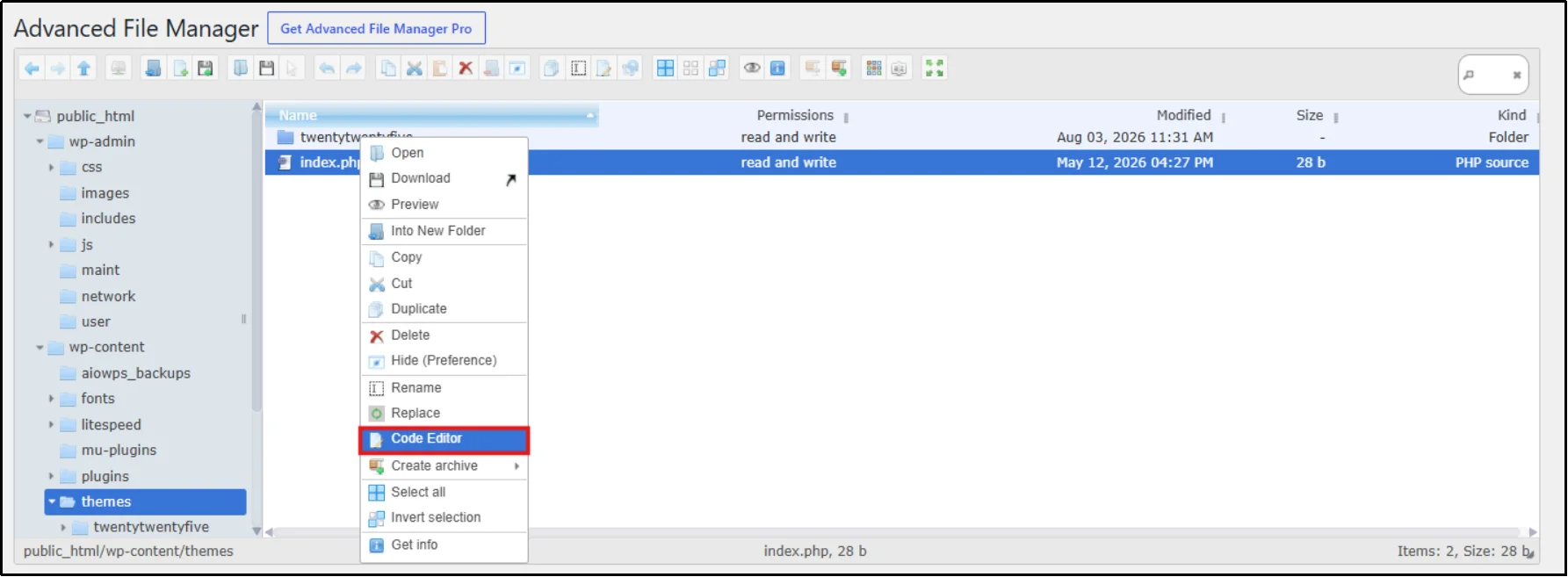Click the Select all toolbar icon
1568x577 pixels.
point(666,69)
